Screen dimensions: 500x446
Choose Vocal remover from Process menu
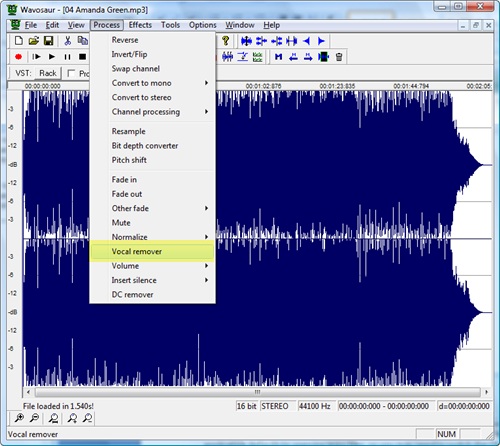[x=152, y=251]
